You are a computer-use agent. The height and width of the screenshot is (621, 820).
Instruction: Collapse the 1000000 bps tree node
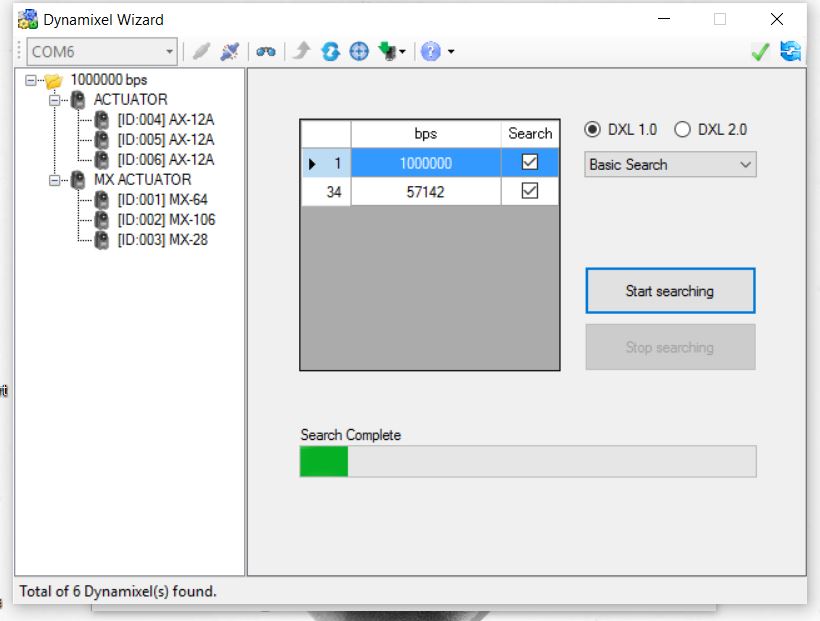pos(31,80)
